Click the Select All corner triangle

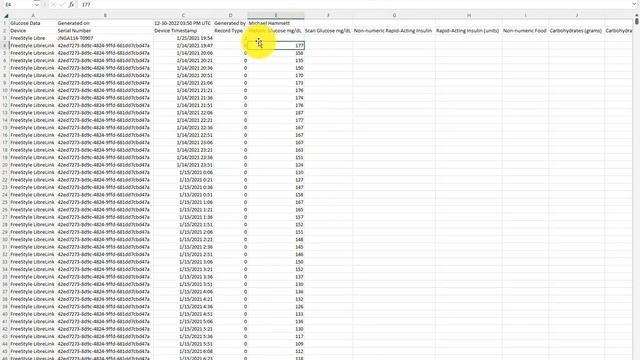click(x=6, y=16)
